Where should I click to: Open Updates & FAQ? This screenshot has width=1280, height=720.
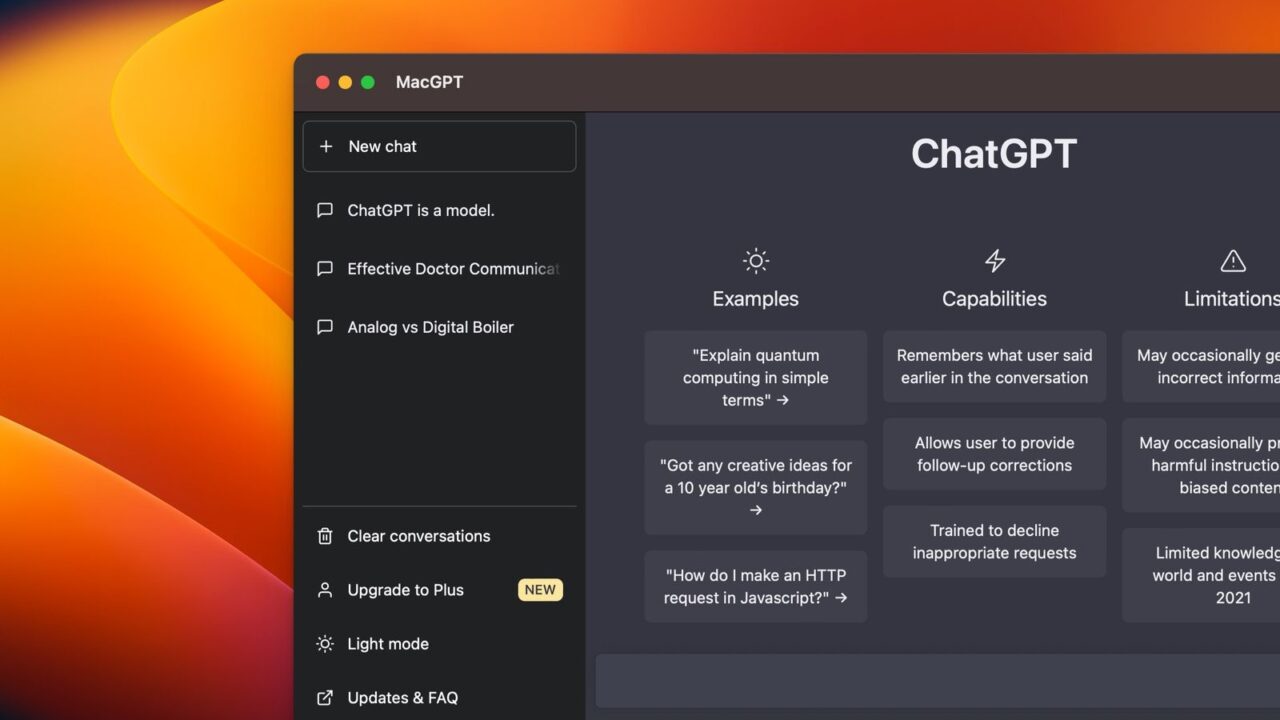(402, 698)
